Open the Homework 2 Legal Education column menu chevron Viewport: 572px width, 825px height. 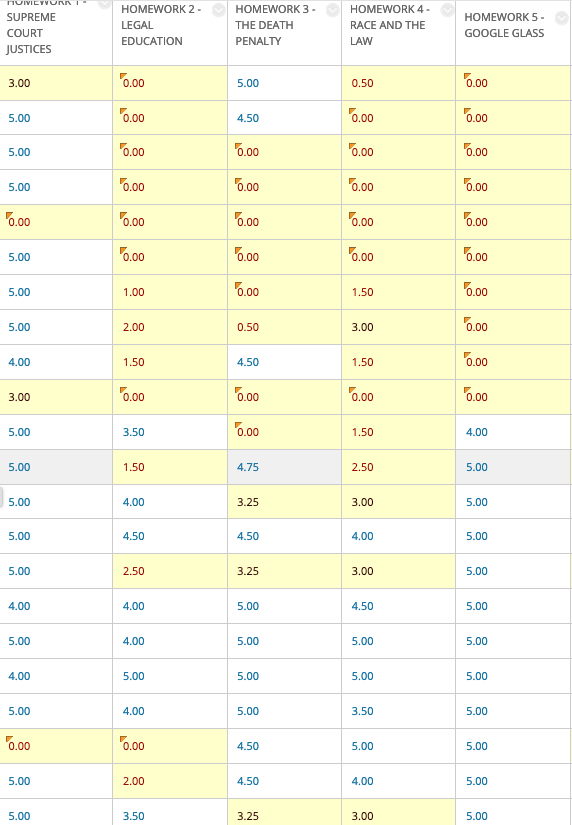tap(218, 10)
